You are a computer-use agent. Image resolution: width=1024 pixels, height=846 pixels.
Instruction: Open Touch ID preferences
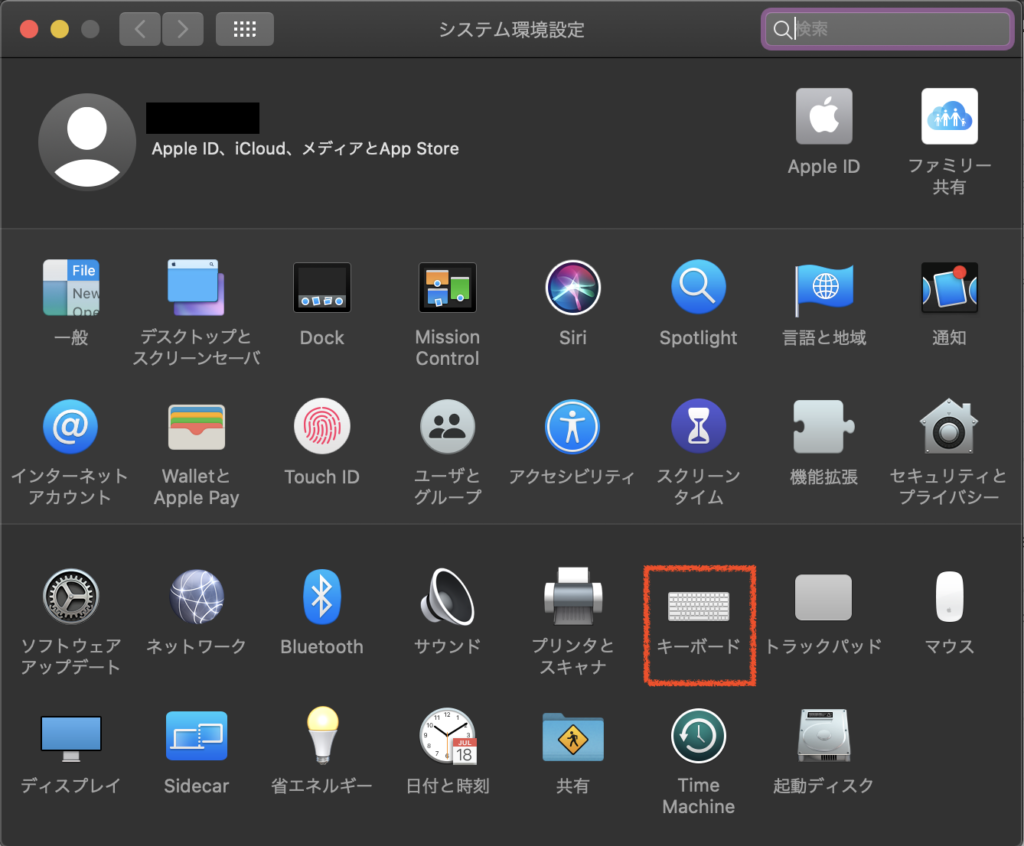pos(322,427)
